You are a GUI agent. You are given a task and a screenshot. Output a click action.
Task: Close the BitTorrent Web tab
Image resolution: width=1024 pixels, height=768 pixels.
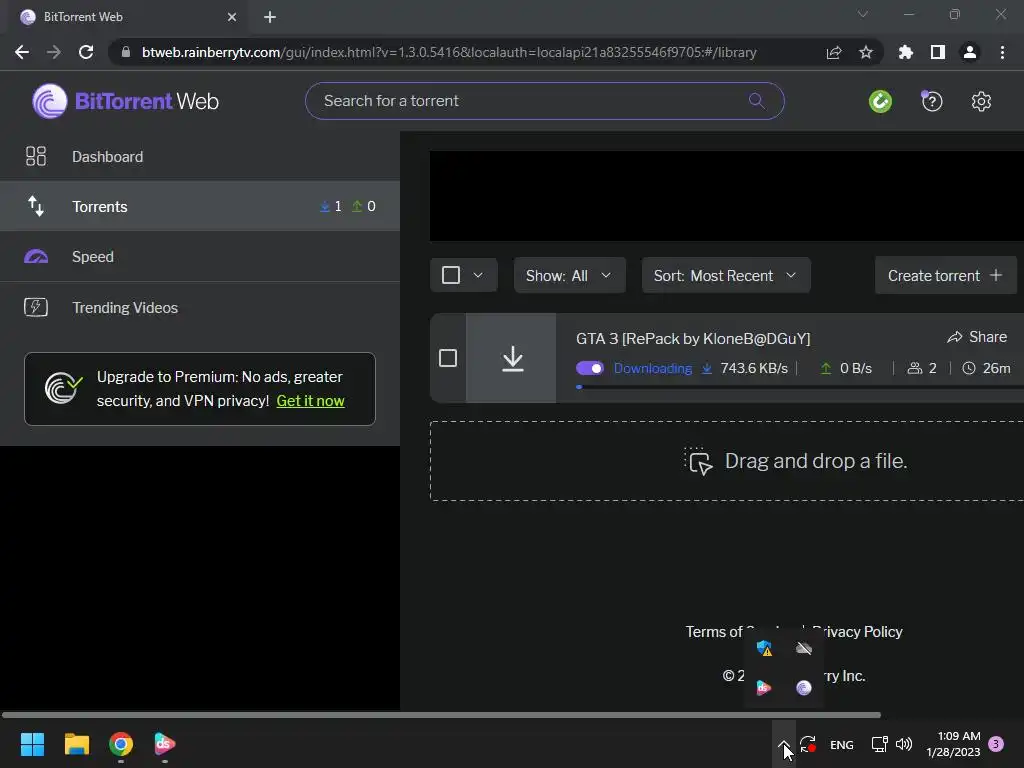pos(232,17)
